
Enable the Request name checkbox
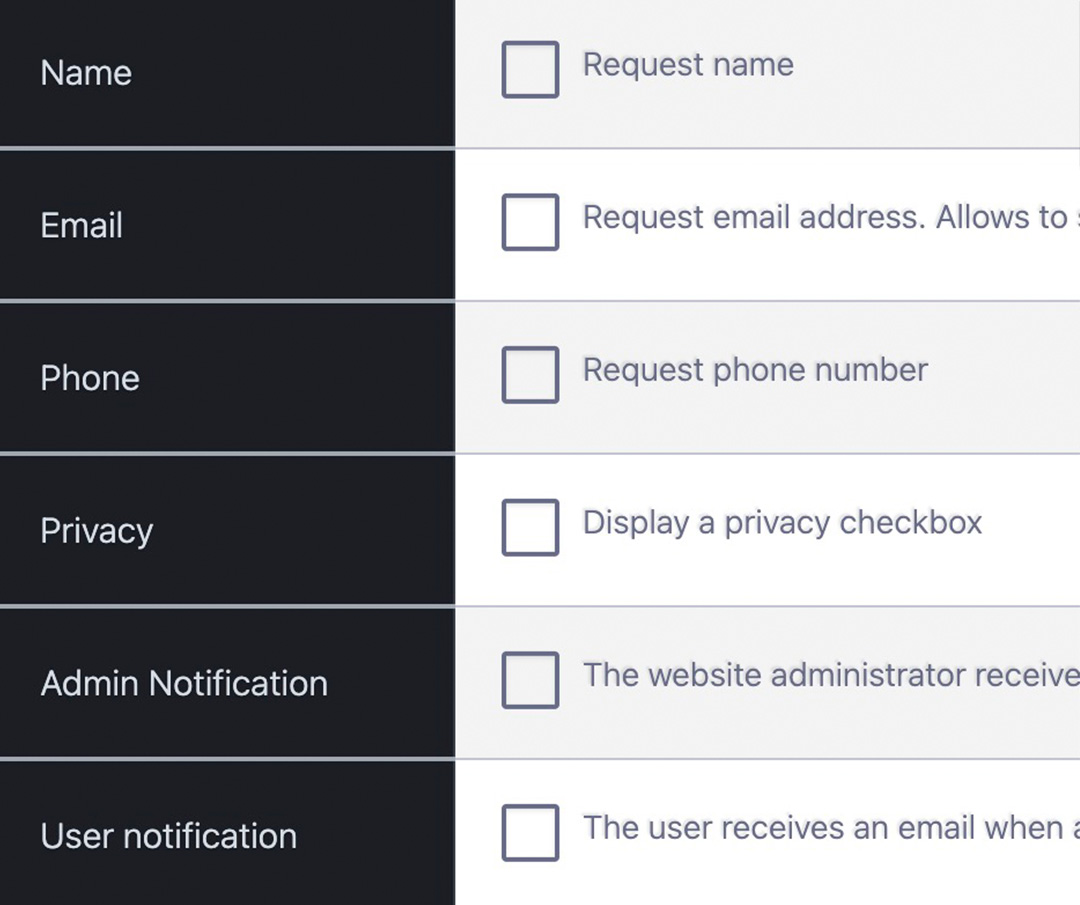[530, 69]
